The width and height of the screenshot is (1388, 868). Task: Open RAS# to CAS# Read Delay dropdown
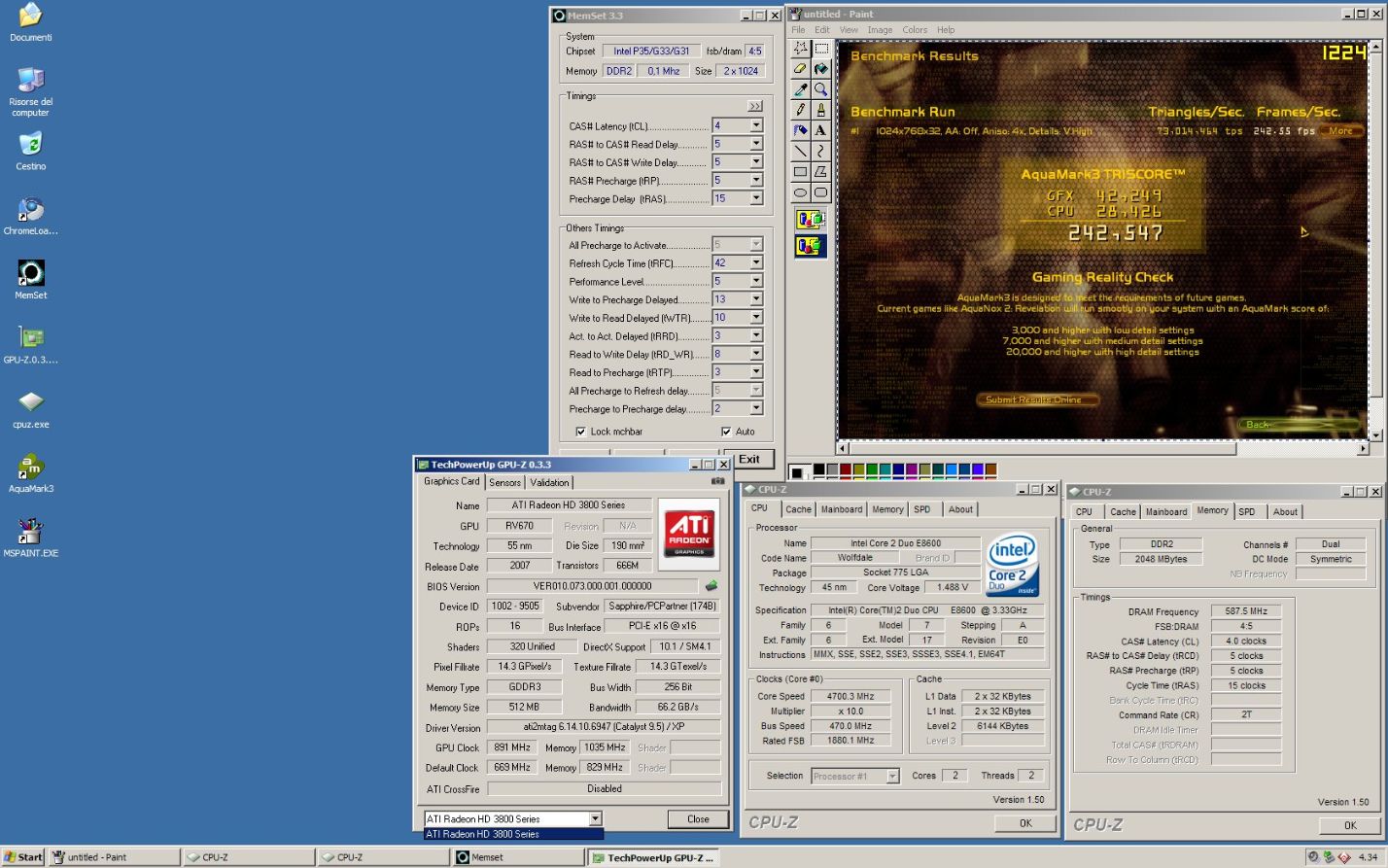[x=756, y=144]
